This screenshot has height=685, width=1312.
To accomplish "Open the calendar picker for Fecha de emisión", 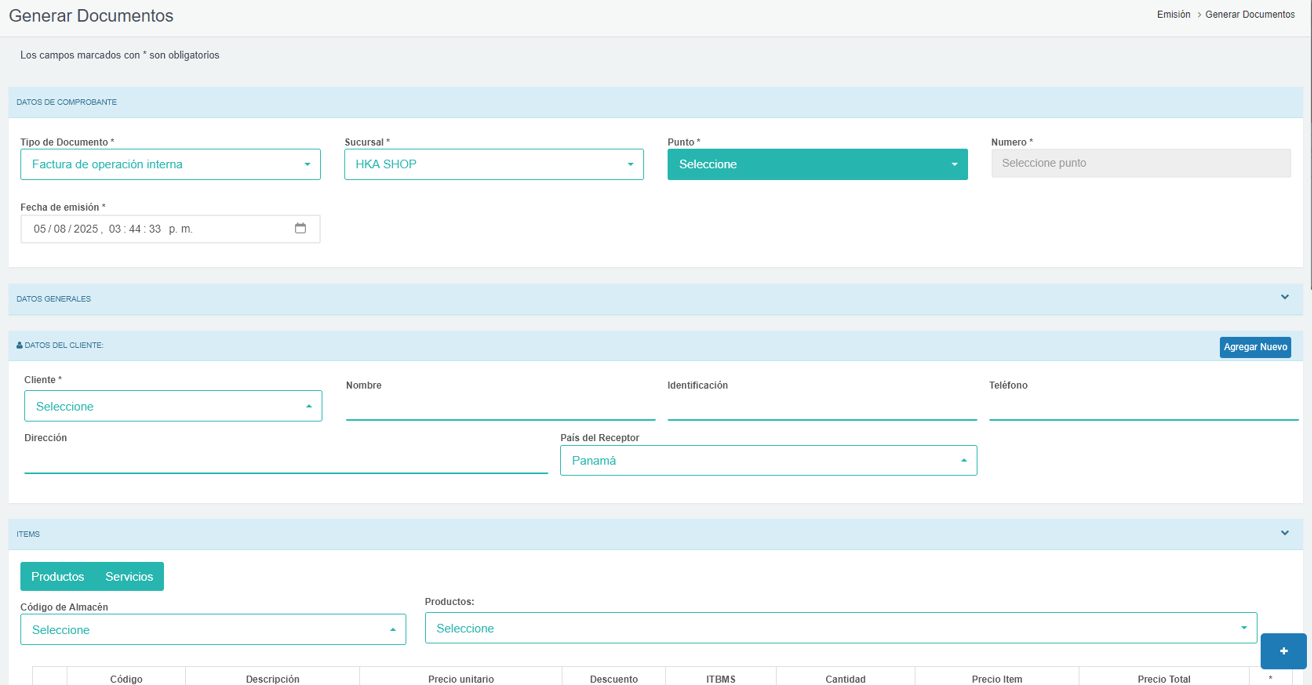I will coord(300,229).
